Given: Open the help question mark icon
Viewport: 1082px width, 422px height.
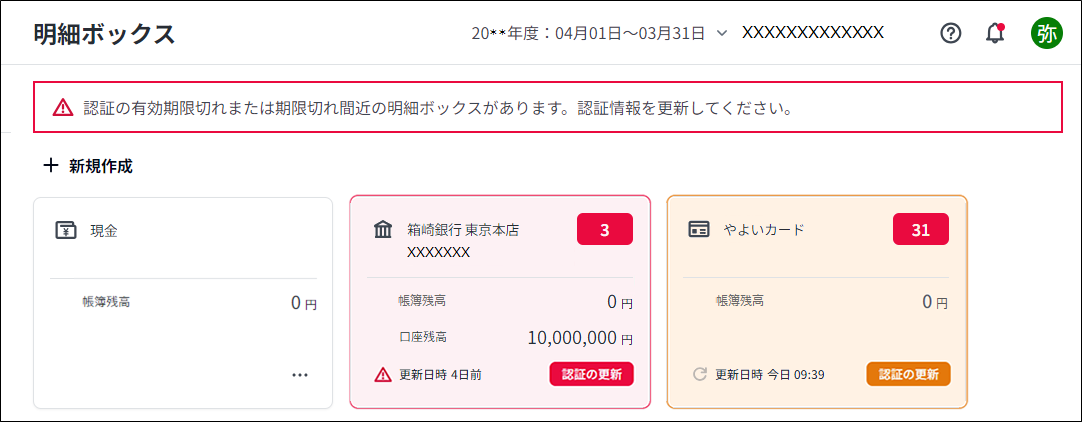Looking at the screenshot, I should tap(951, 33).
